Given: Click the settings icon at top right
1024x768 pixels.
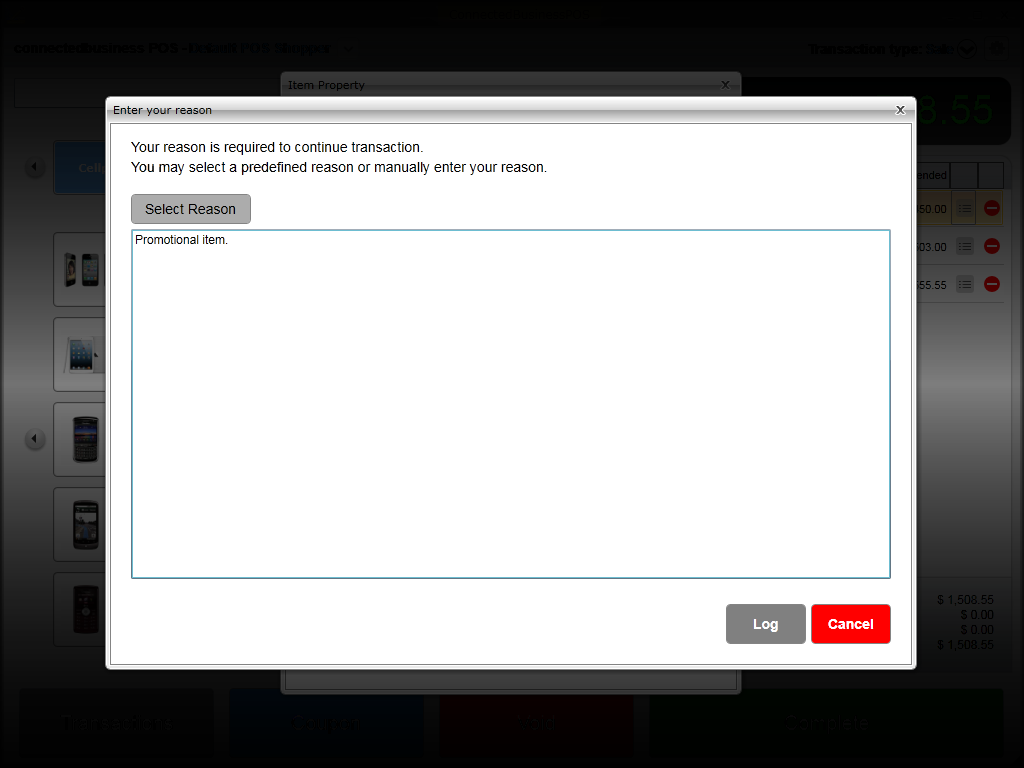Looking at the screenshot, I should (x=997, y=49).
